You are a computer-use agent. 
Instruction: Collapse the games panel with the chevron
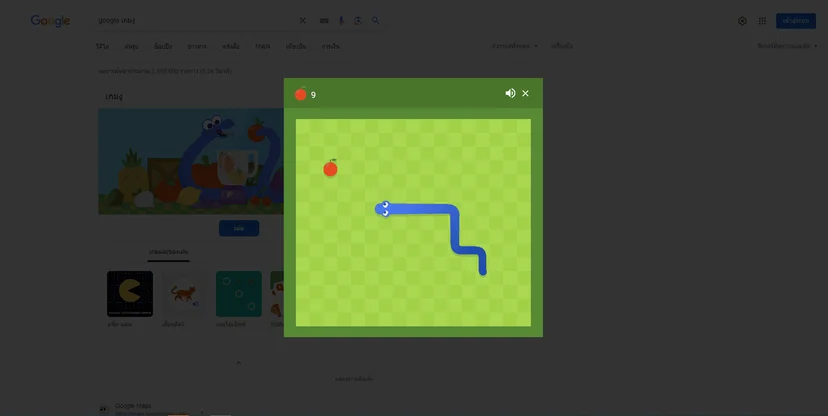(x=239, y=363)
